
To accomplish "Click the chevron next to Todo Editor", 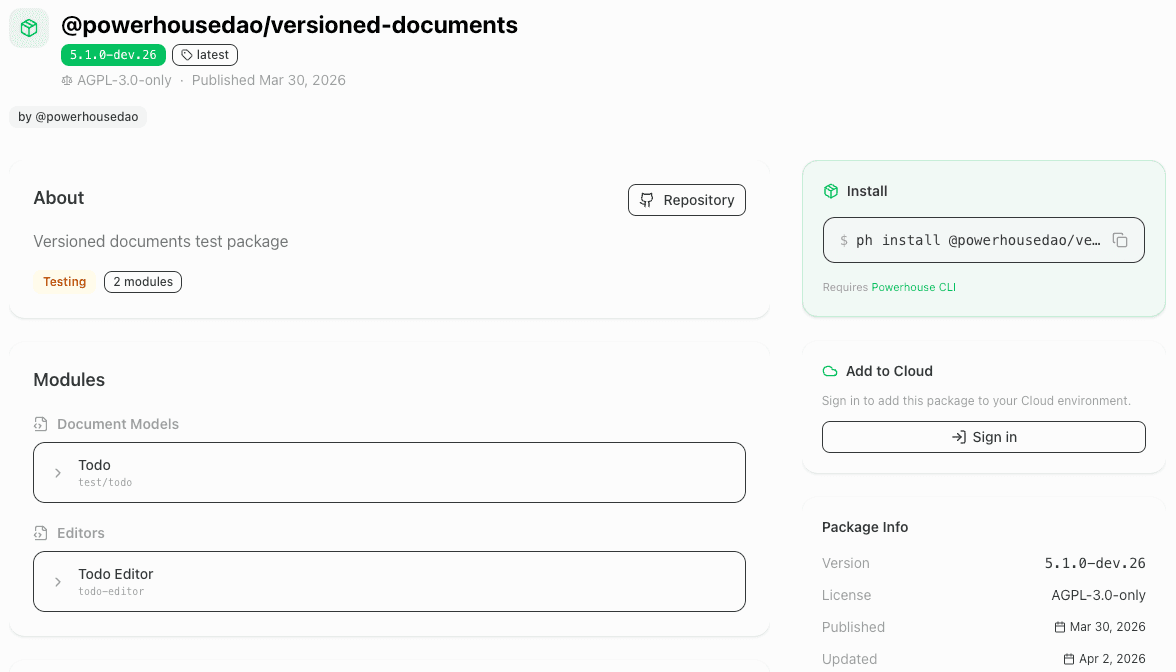I will click(58, 582).
